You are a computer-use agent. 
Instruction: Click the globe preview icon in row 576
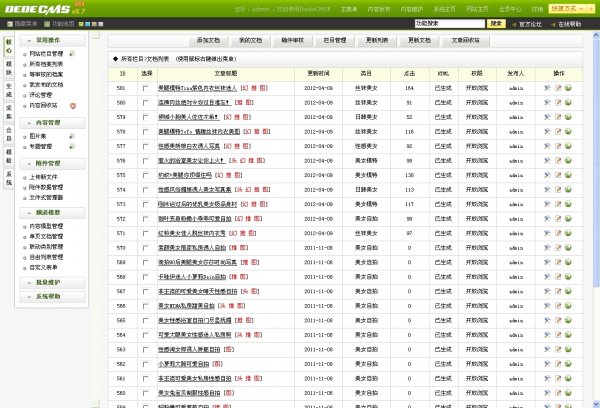click(x=568, y=161)
